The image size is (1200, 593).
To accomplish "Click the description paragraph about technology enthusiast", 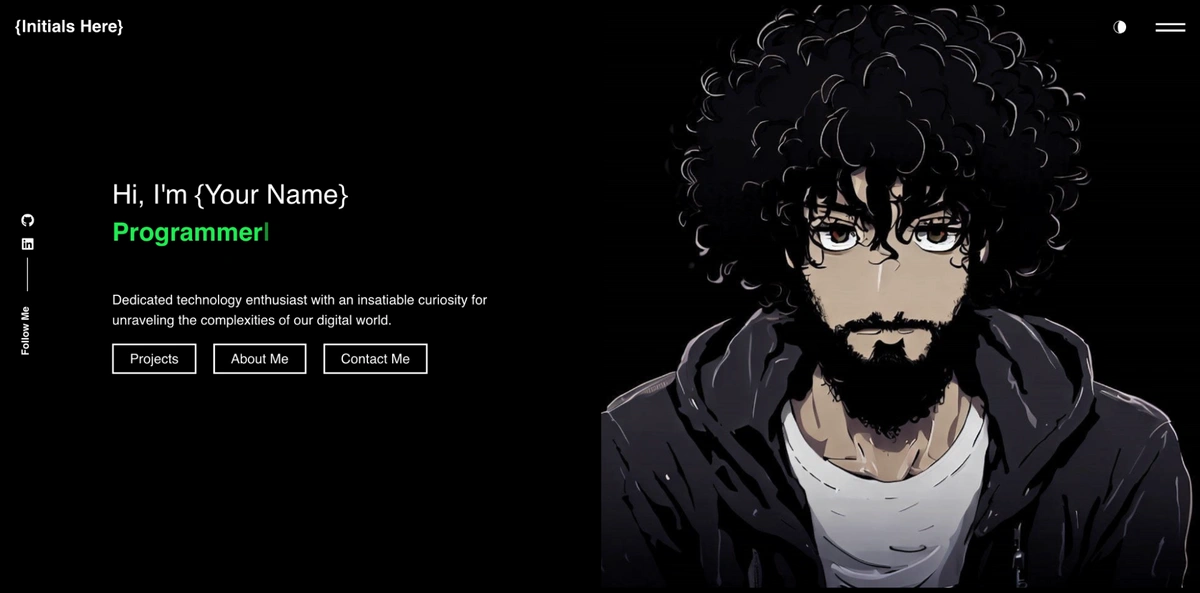I will tap(300, 310).
